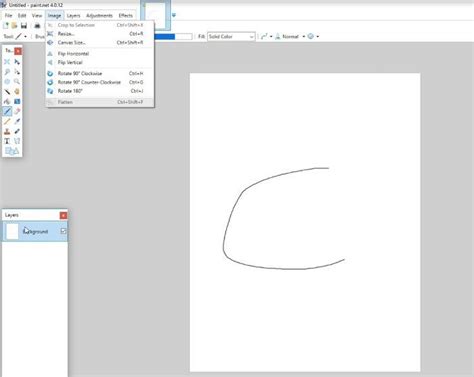Viewport: 474px width, 377px height.
Task: Select the Paint Bucket tool
Action: pyautogui.click(x=7, y=101)
